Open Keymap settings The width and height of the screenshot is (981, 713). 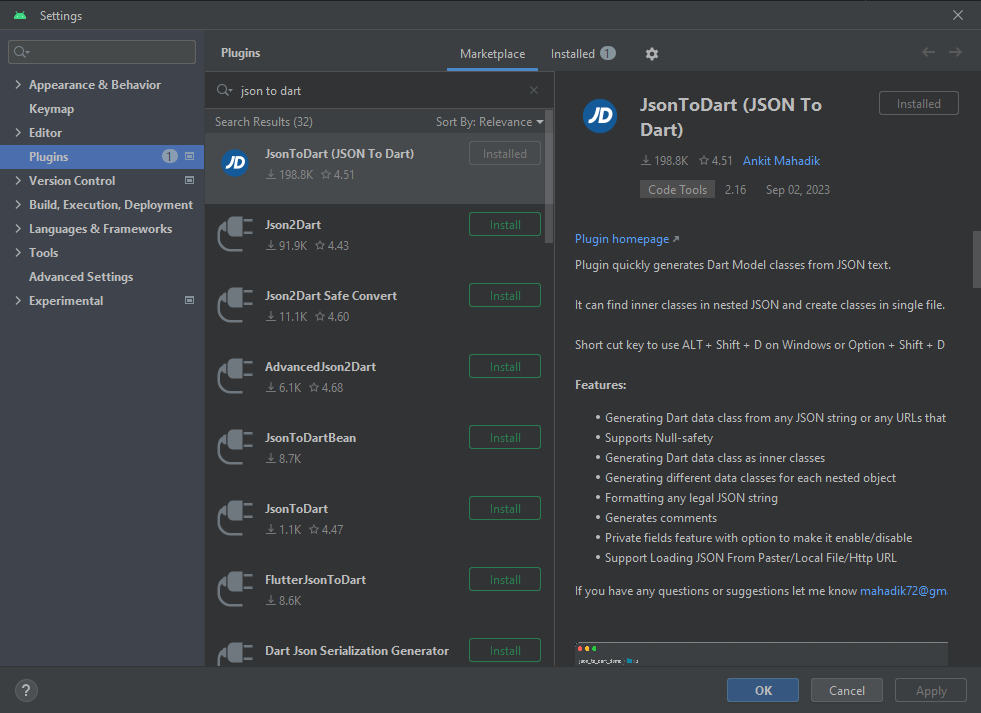(x=51, y=109)
